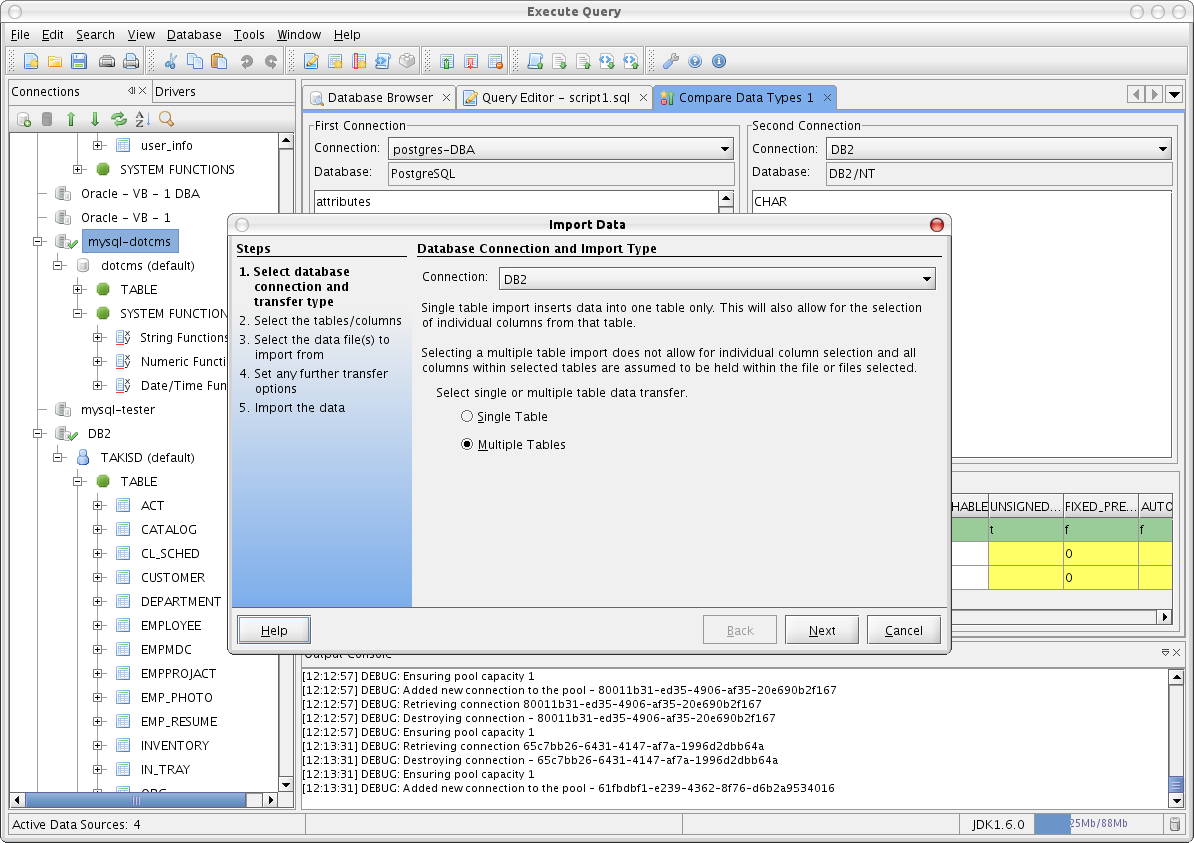Click the green connect database toolbar icon

(447, 61)
